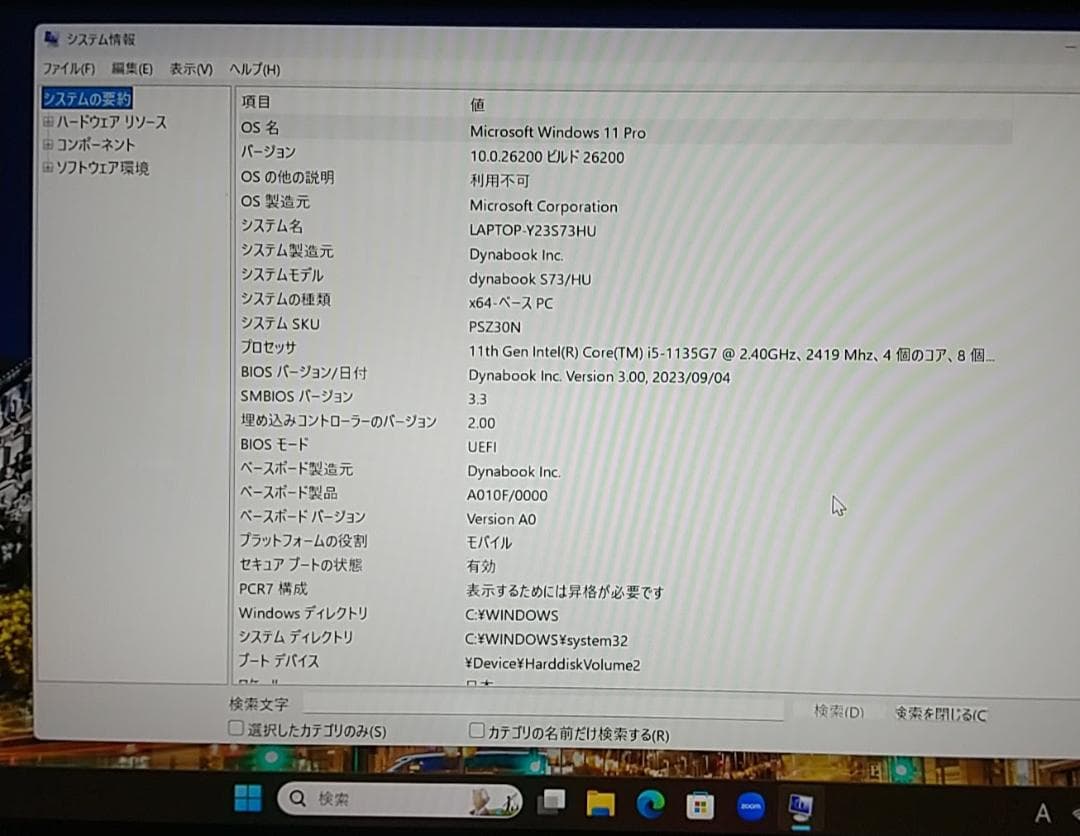This screenshot has width=1080, height=836.
Task: Click the System Information title bar icon
Action: coord(50,38)
